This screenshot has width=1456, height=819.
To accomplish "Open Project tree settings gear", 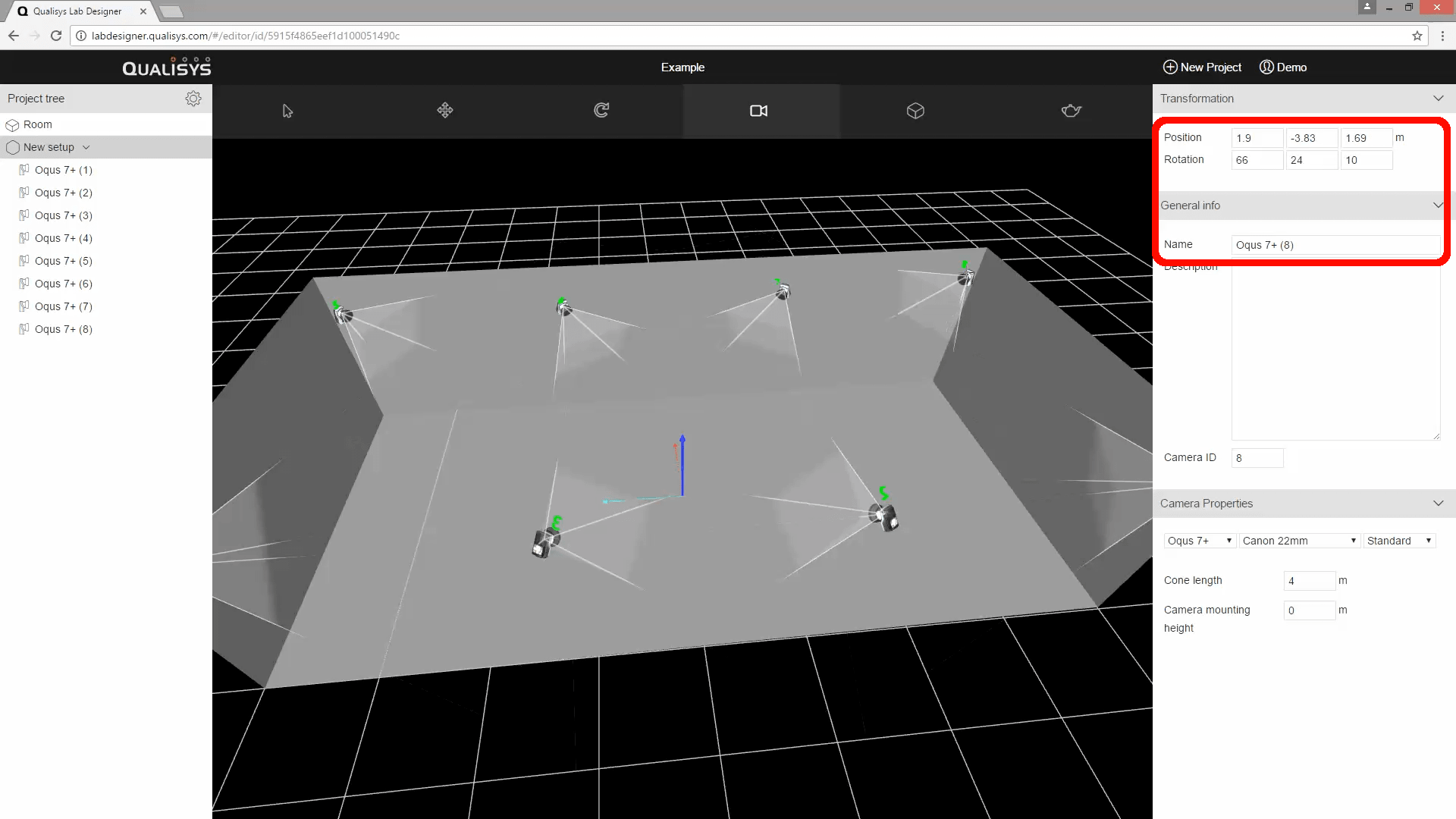I will (193, 99).
